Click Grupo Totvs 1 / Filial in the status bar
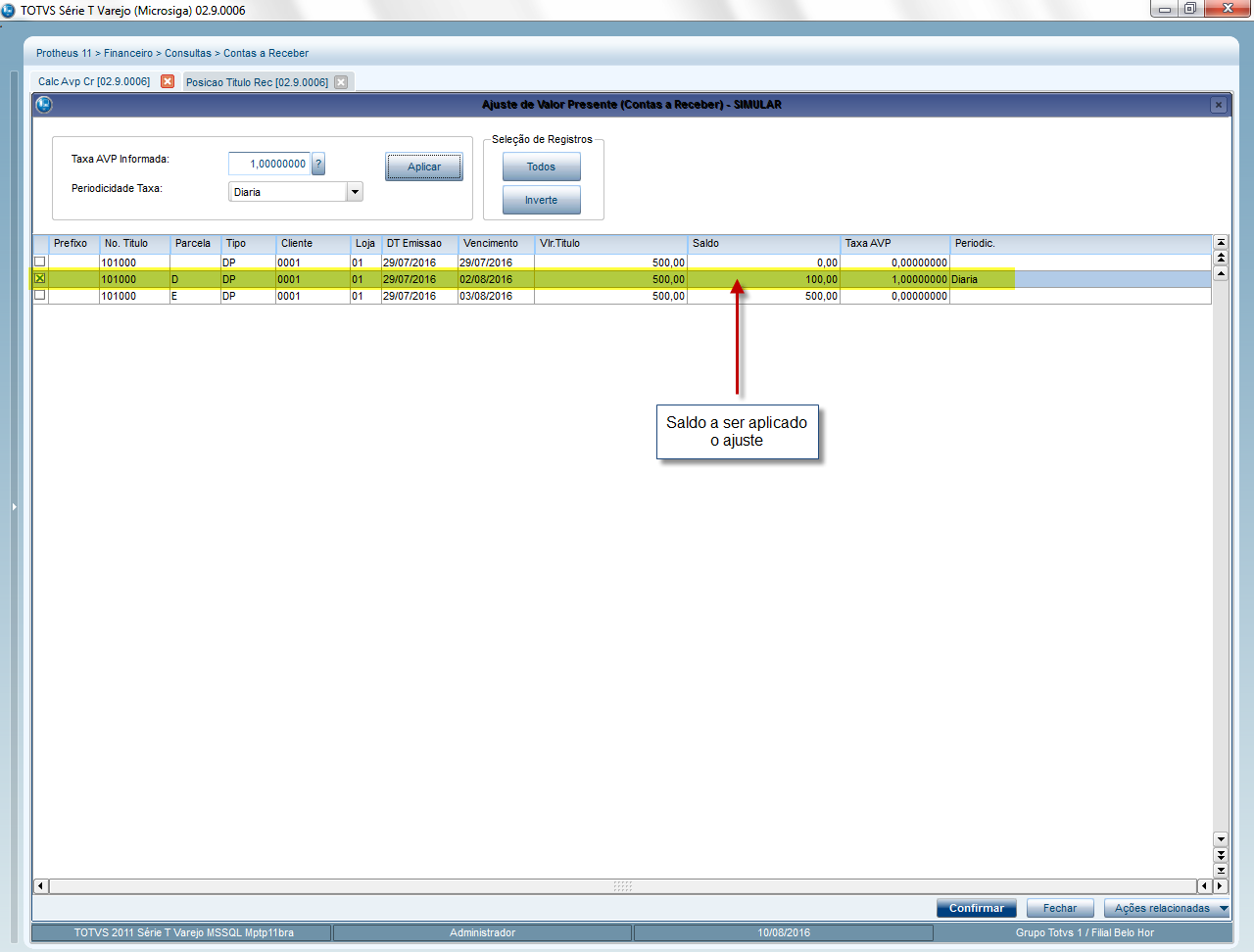 coord(1085,932)
